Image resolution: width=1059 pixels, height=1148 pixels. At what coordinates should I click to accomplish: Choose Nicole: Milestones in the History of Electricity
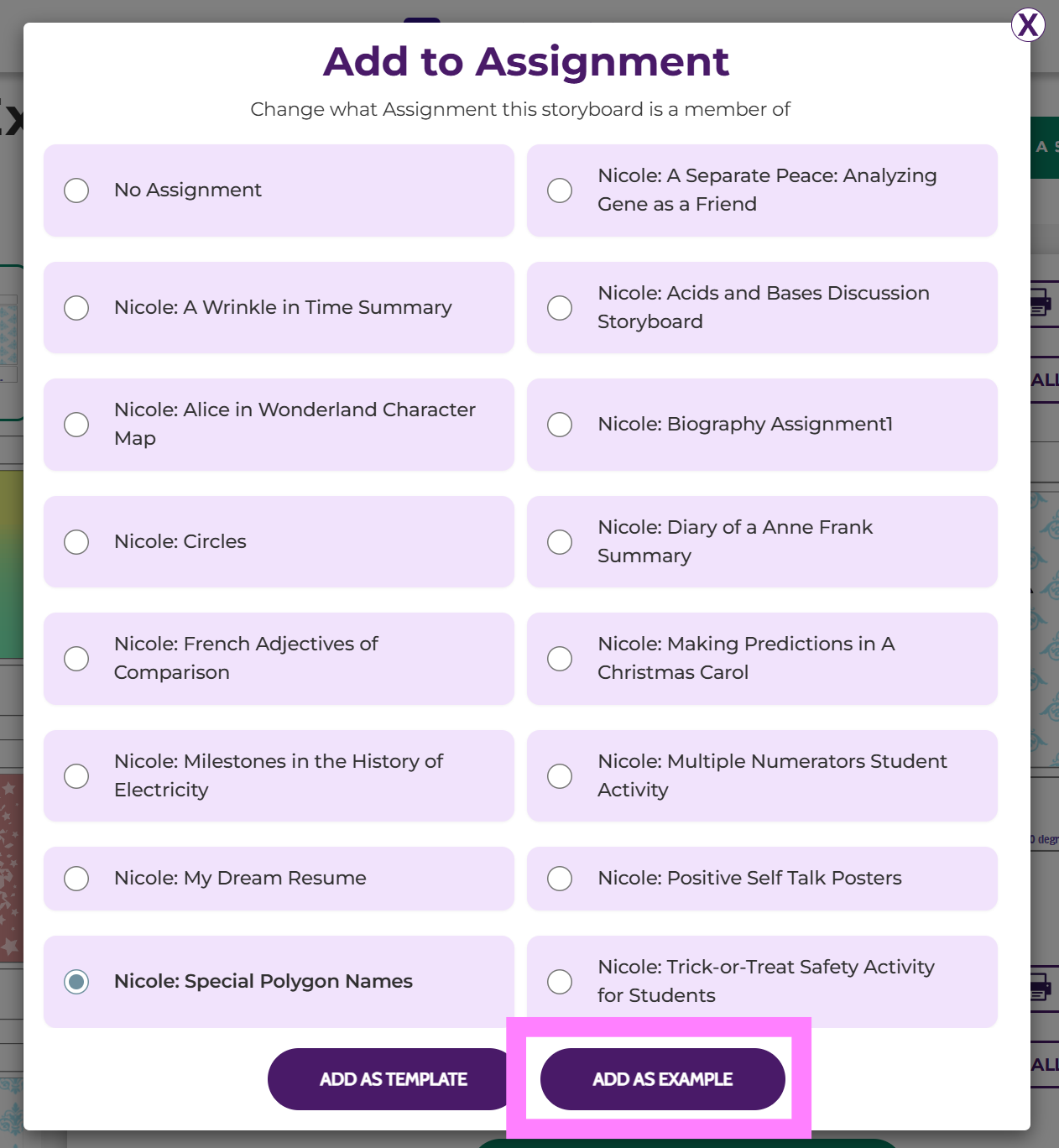pos(76,776)
